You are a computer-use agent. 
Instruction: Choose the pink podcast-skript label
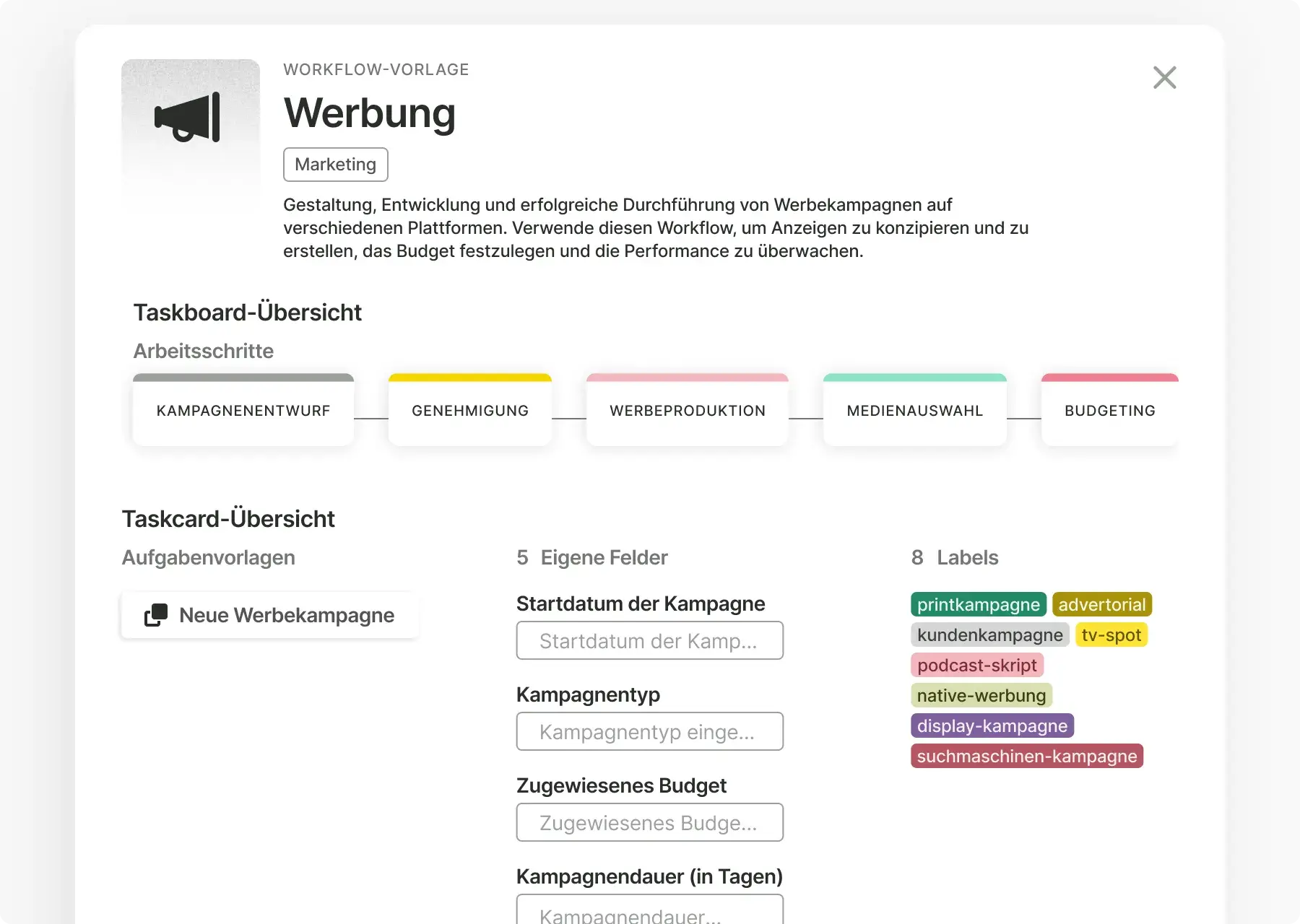point(976,665)
